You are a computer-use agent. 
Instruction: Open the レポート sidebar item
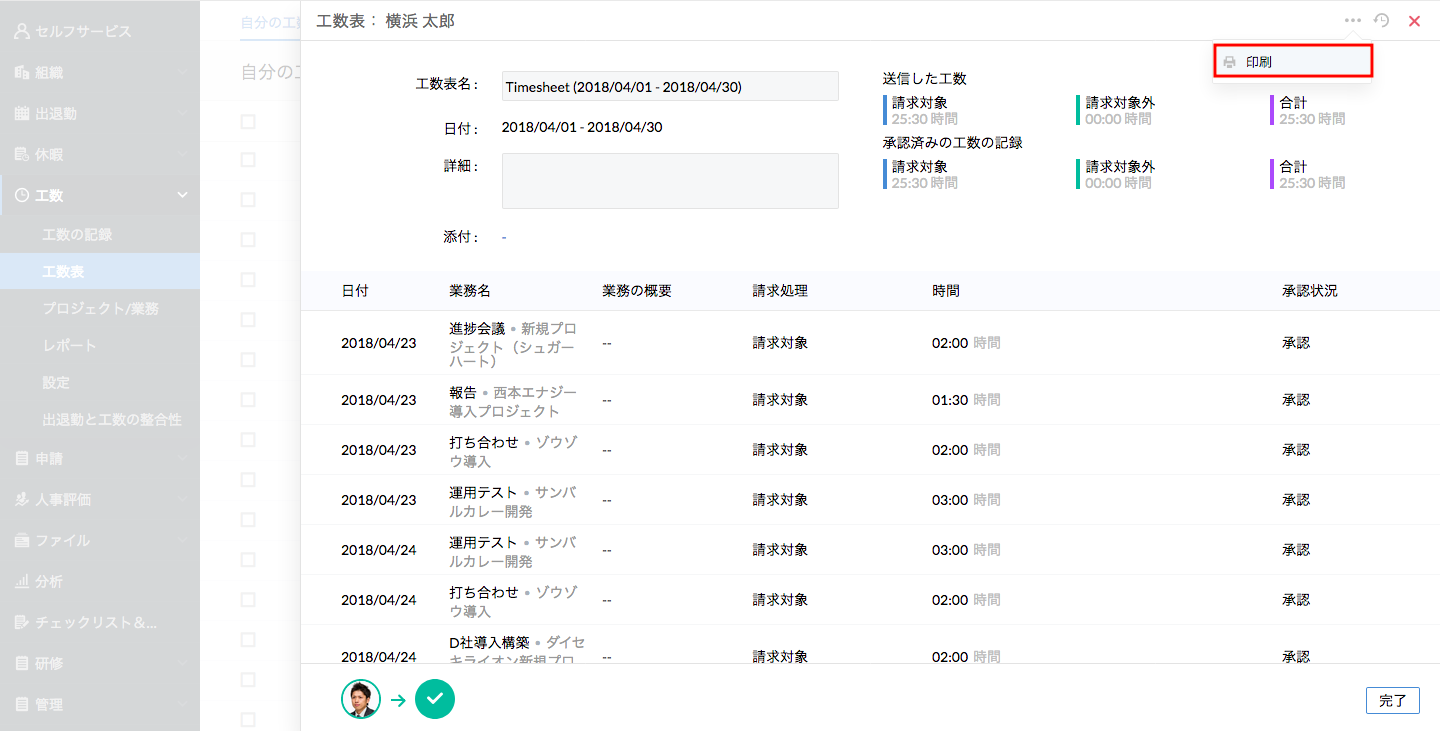69,346
